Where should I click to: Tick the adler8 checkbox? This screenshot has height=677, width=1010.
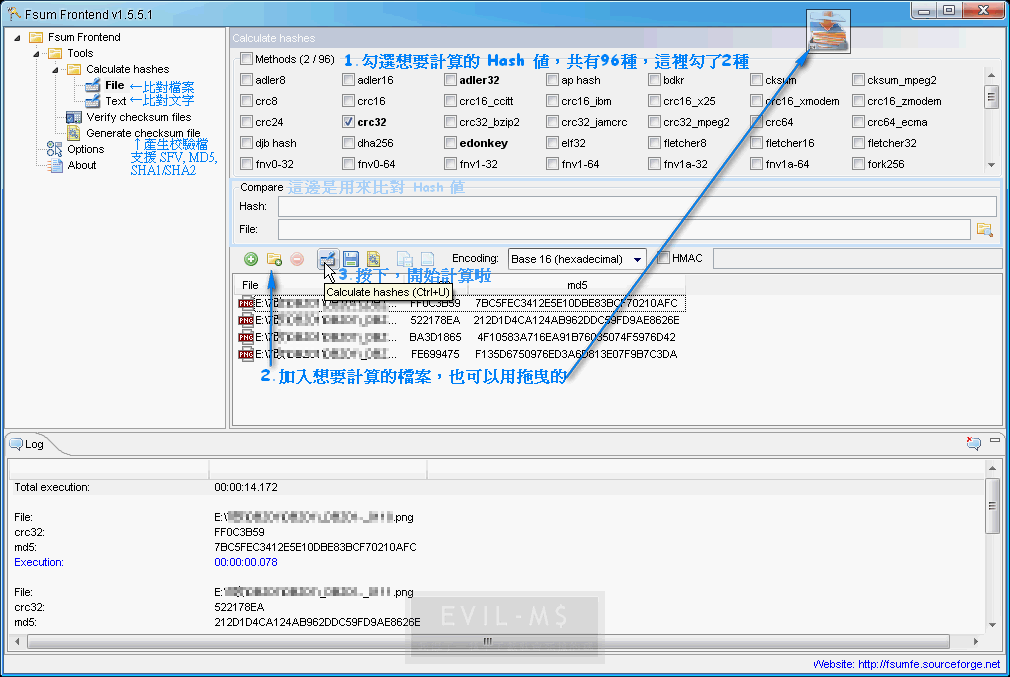[246, 80]
